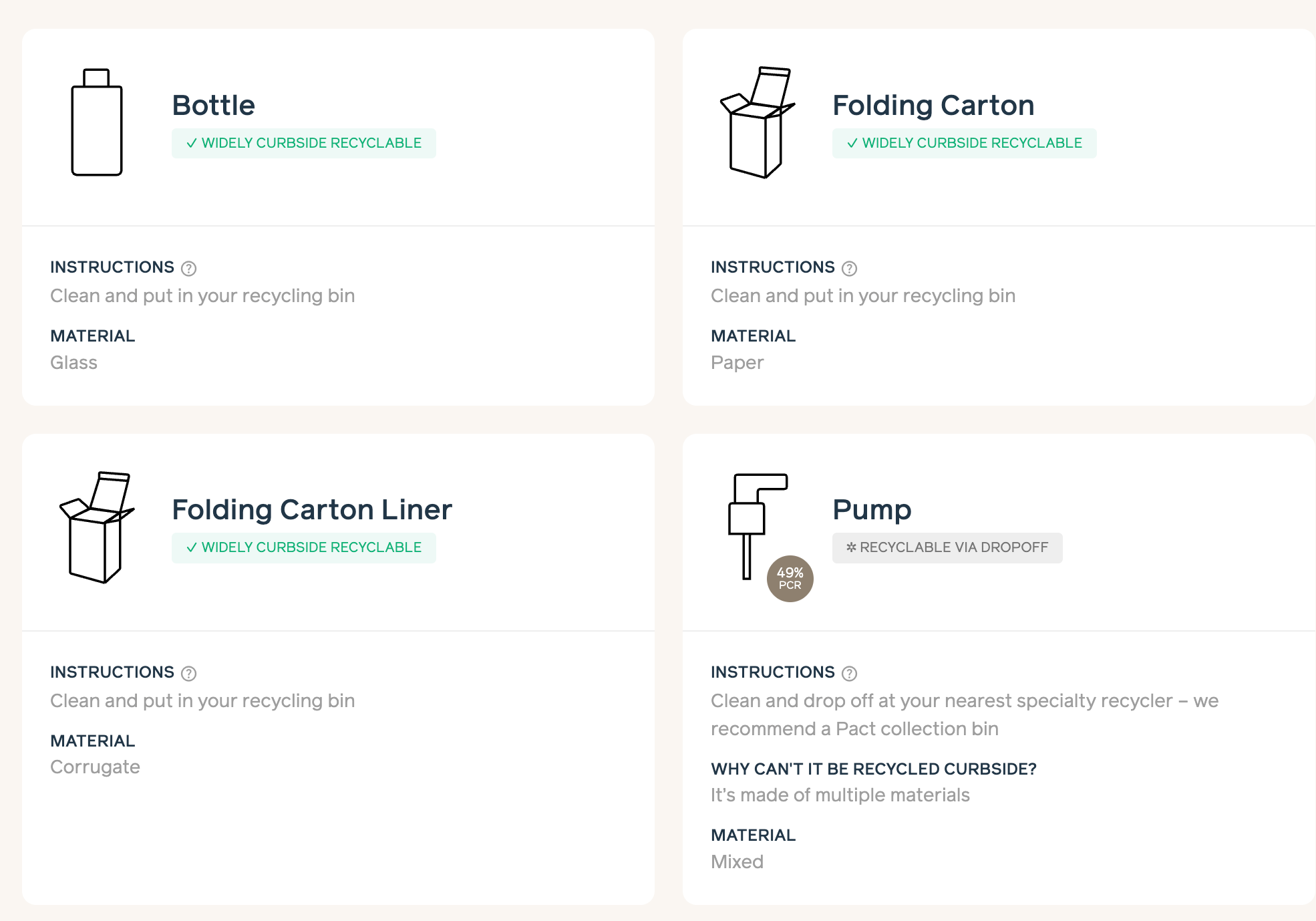The image size is (1316, 921).
Task: Click the Recyclable Via Dropoff badge
Action: 947,547
